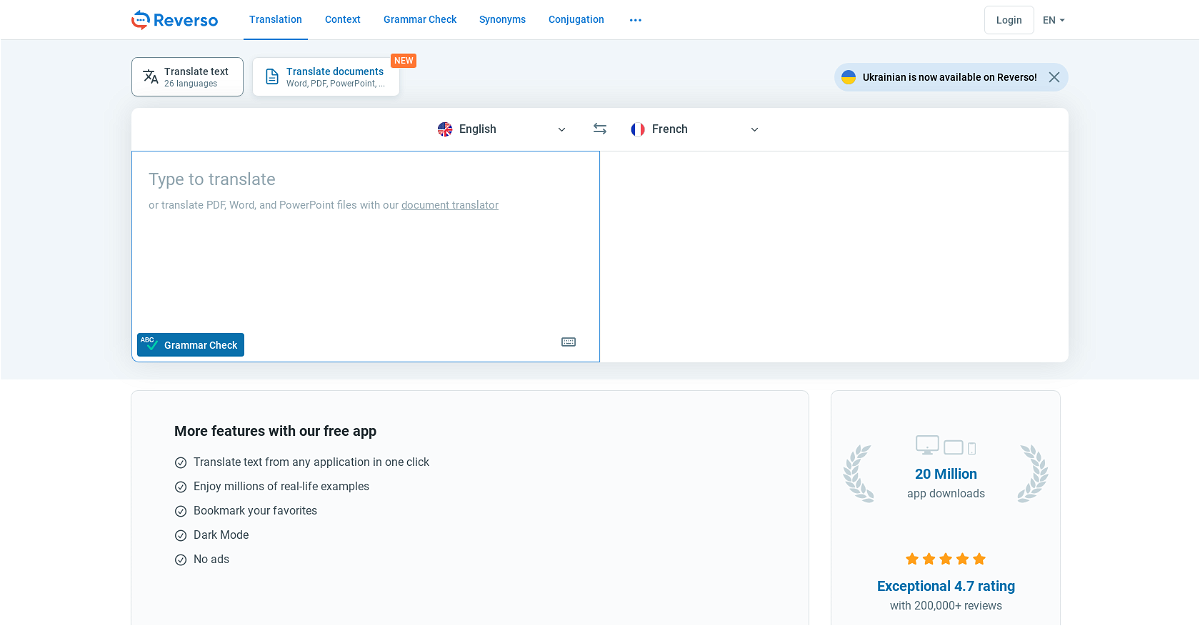Expand the French target language dropdown
The width and height of the screenshot is (1200, 626).
pos(695,129)
